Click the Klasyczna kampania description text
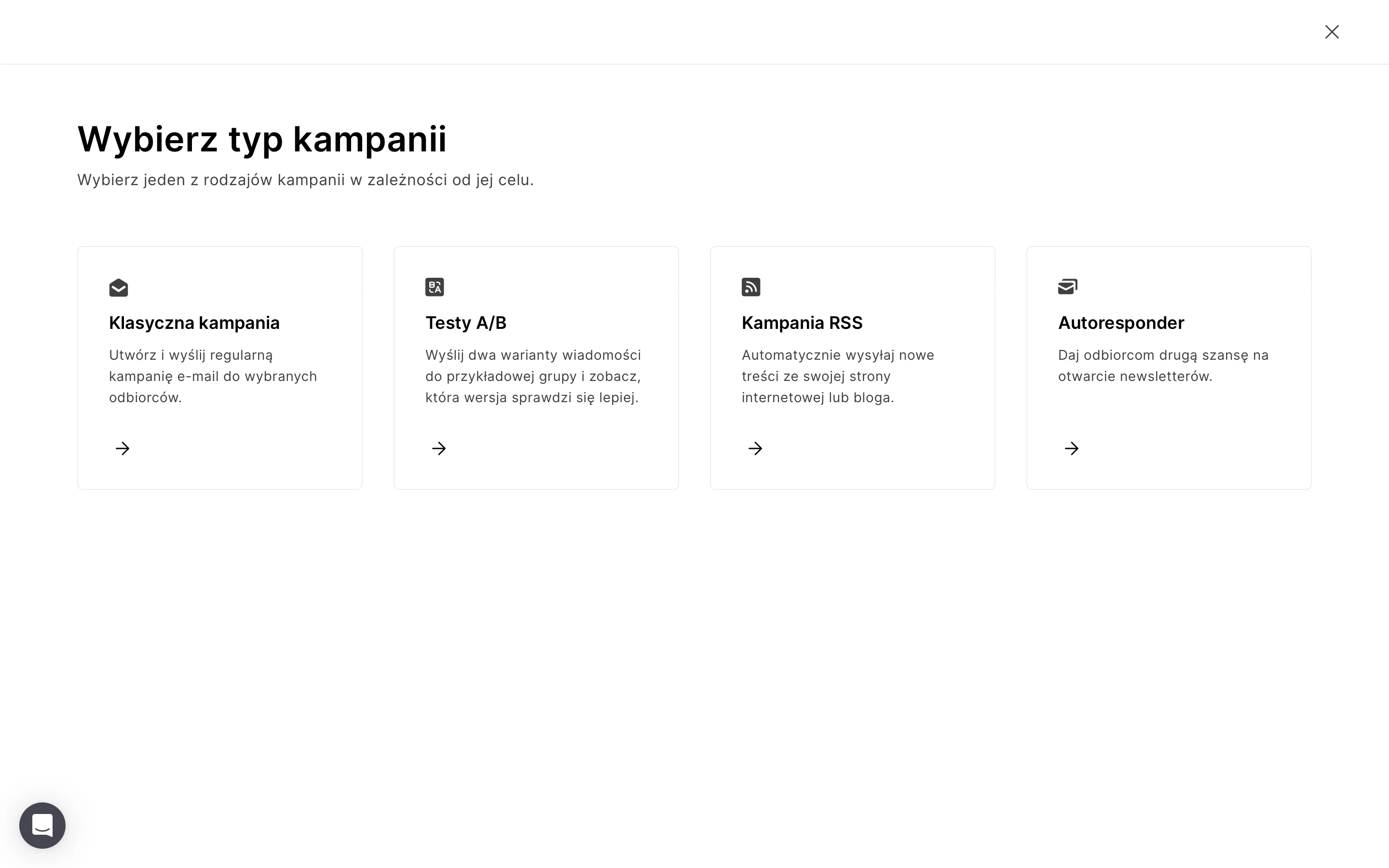1389x868 pixels. 213,376
